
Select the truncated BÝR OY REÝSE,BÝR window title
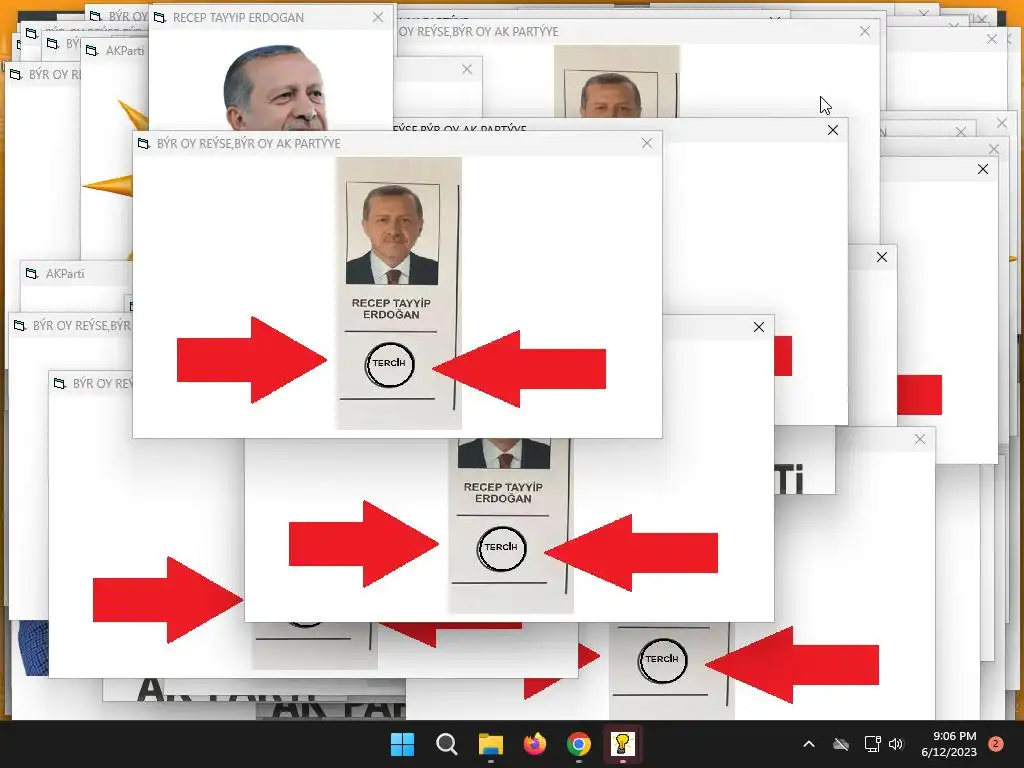pos(82,325)
